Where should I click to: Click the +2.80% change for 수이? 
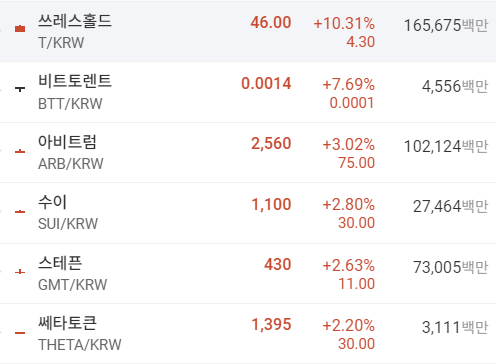tap(349, 204)
